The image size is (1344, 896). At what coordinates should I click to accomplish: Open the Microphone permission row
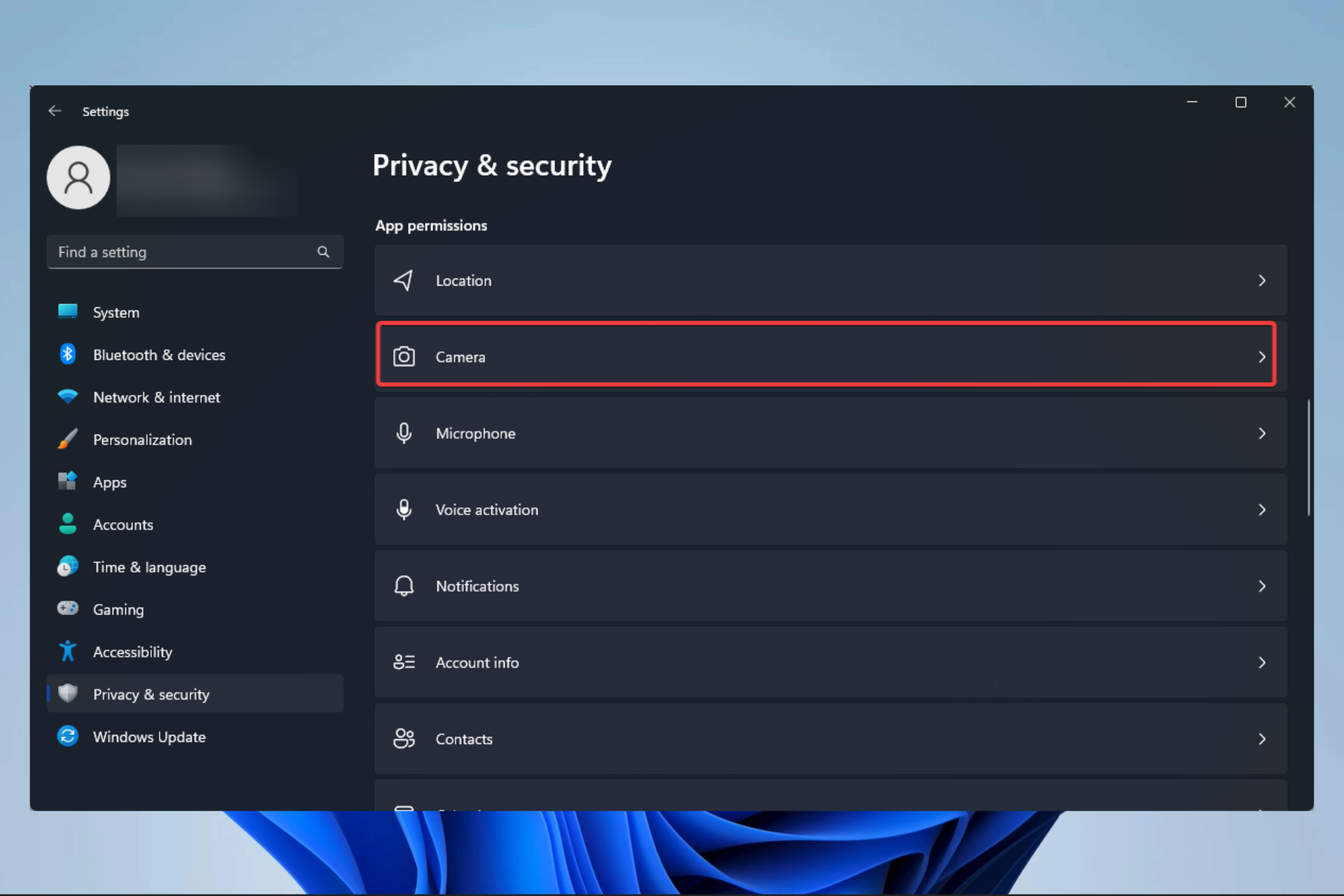click(830, 433)
